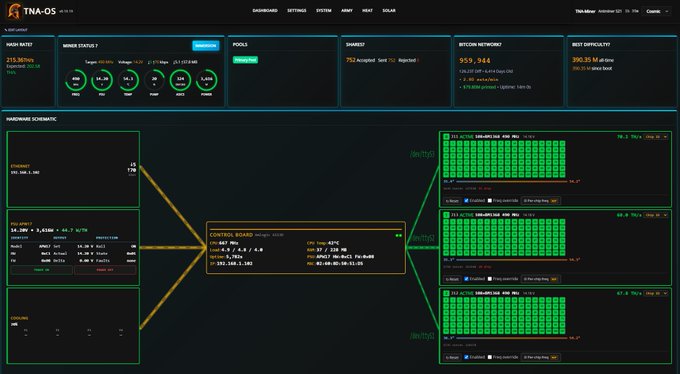The height and width of the screenshot is (374, 680).
Task: Enable Freq override on the top hashboard
Action: 490,201
